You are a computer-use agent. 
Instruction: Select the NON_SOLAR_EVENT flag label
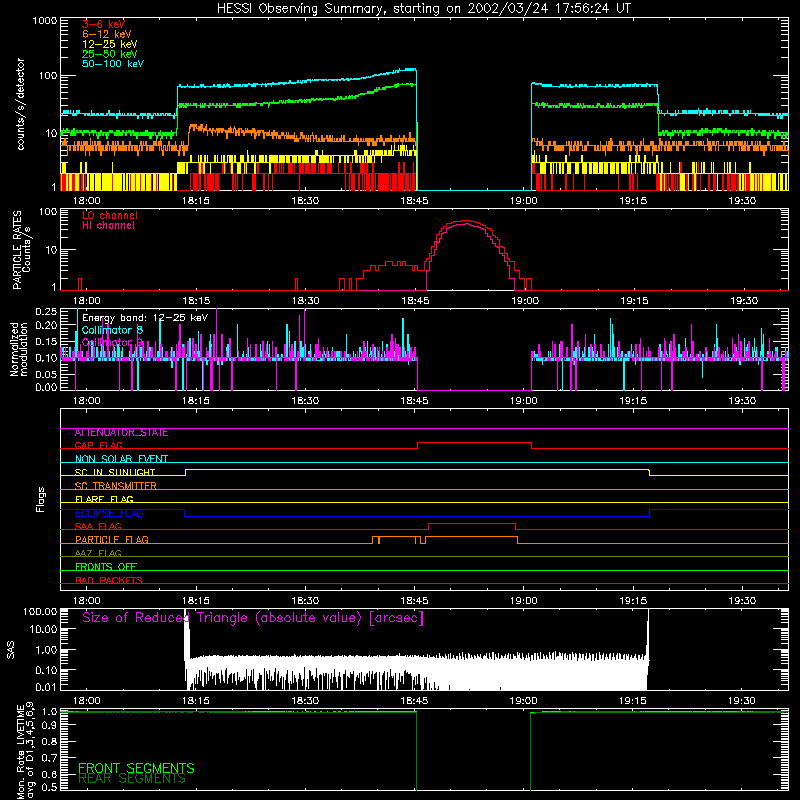pos(121,459)
